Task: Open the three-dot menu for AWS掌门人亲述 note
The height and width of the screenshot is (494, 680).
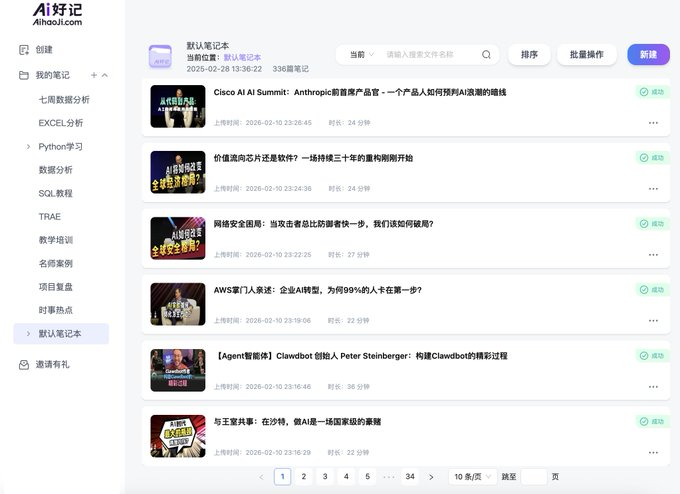Action: pos(653,321)
